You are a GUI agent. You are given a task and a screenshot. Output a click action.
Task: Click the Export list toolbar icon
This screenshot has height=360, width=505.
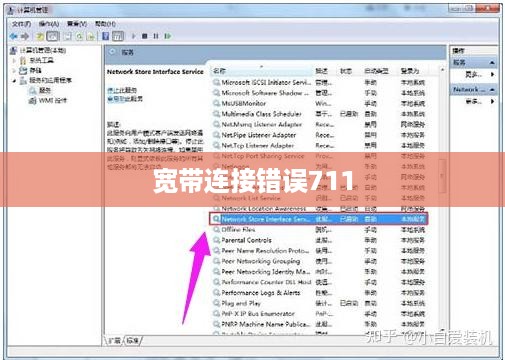(91, 36)
